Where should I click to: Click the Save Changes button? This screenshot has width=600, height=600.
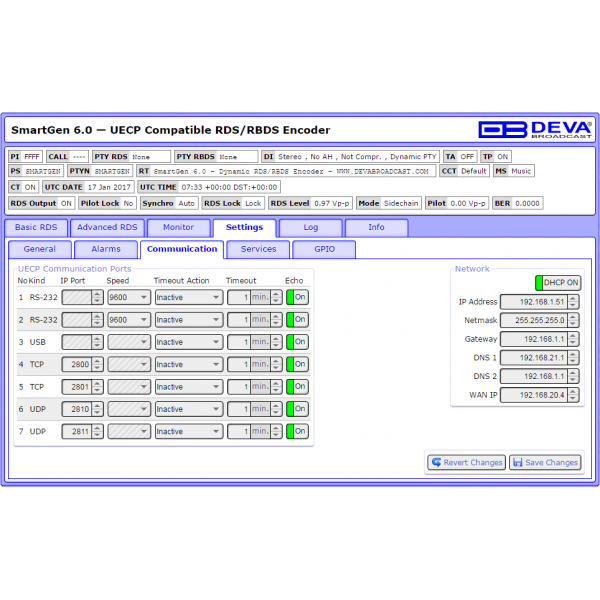[545, 462]
